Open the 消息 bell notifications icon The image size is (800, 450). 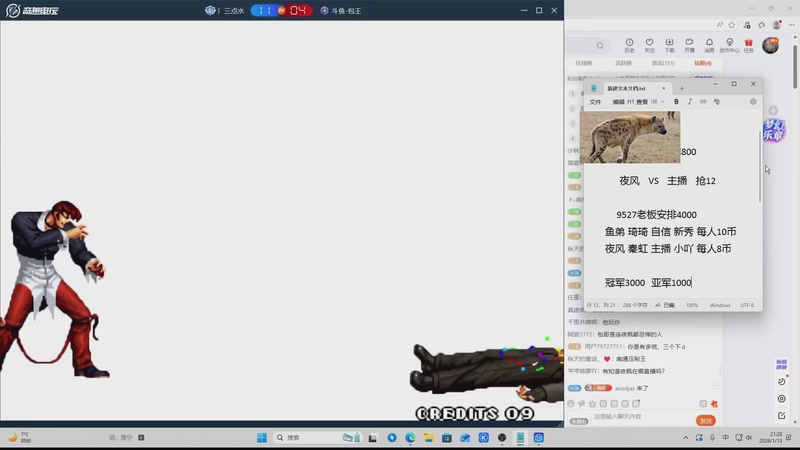709,45
